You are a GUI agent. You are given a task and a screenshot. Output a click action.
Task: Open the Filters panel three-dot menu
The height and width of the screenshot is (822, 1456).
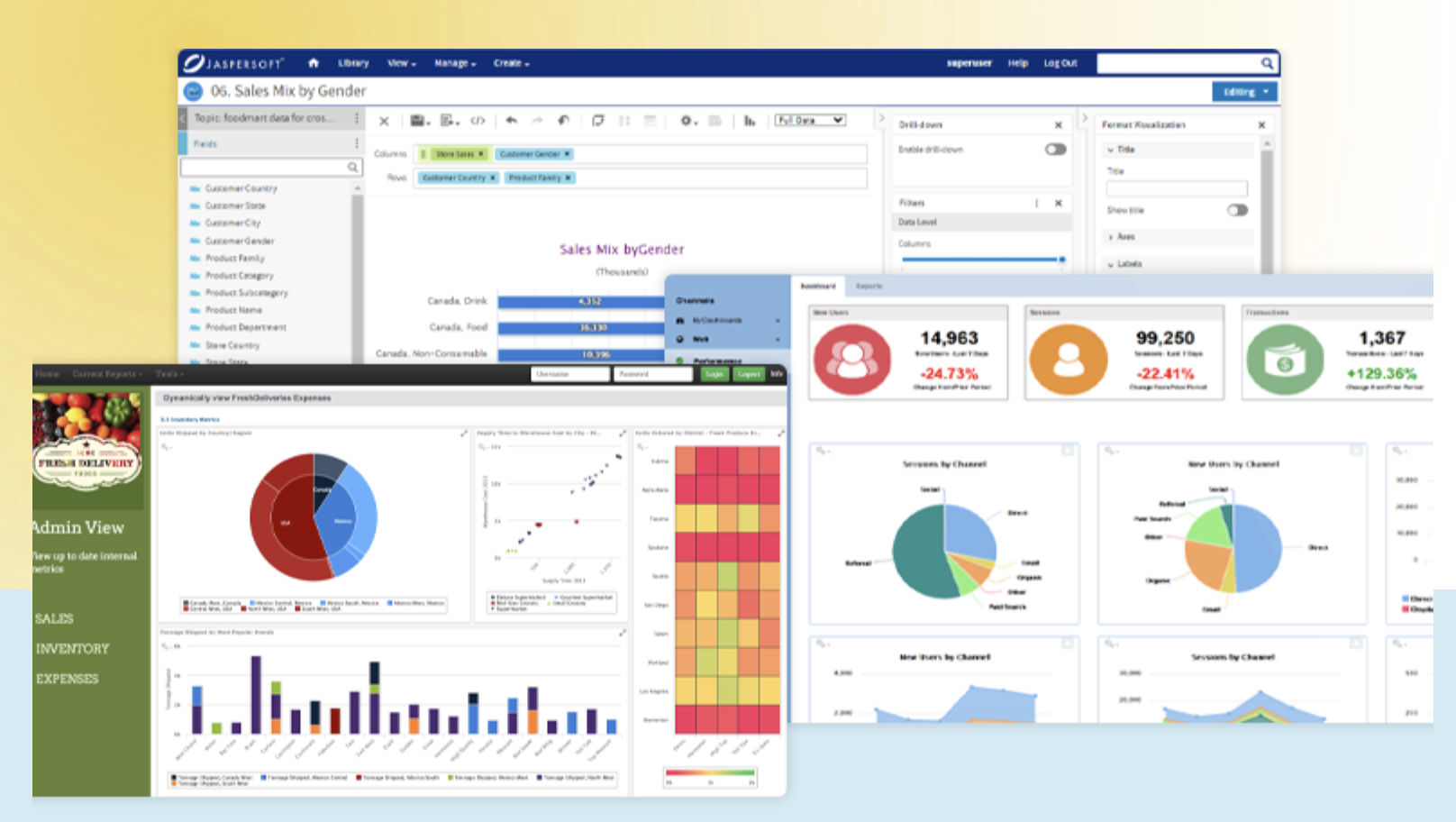pyautogui.click(x=1037, y=203)
